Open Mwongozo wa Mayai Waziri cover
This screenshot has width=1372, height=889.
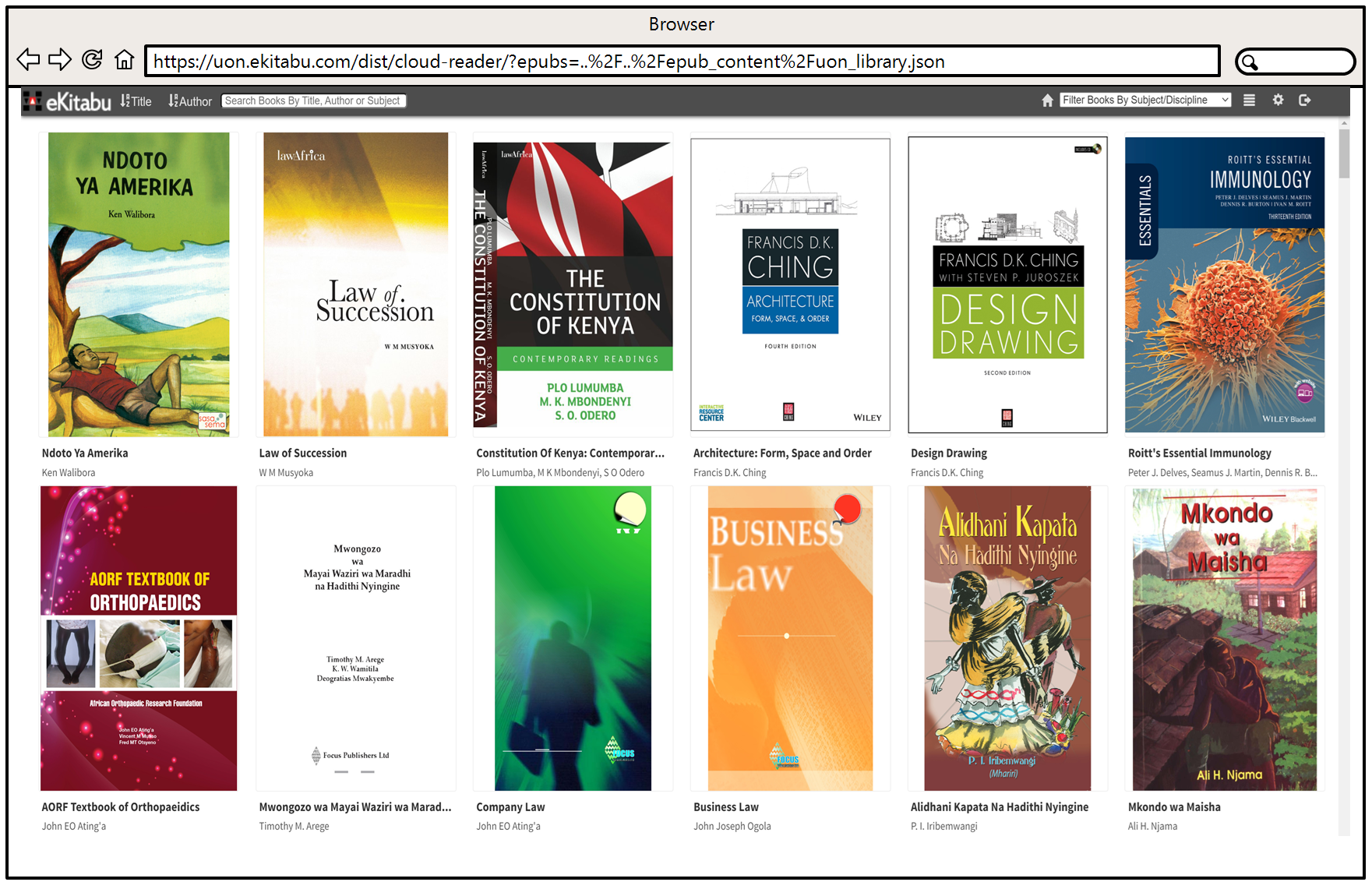click(x=356, y=638)
